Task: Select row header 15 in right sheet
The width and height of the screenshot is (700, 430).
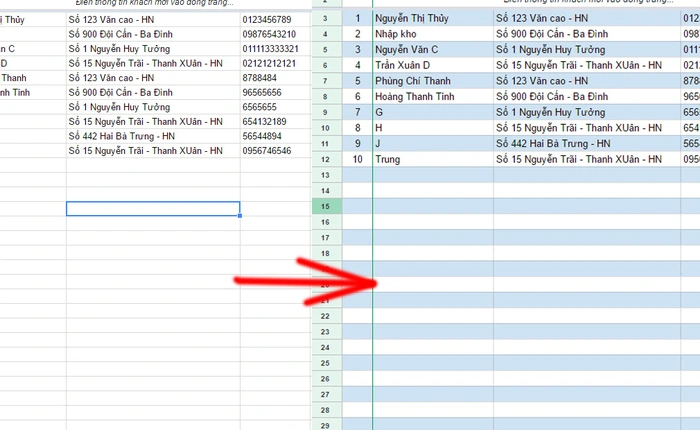Action: click(326, 206)
